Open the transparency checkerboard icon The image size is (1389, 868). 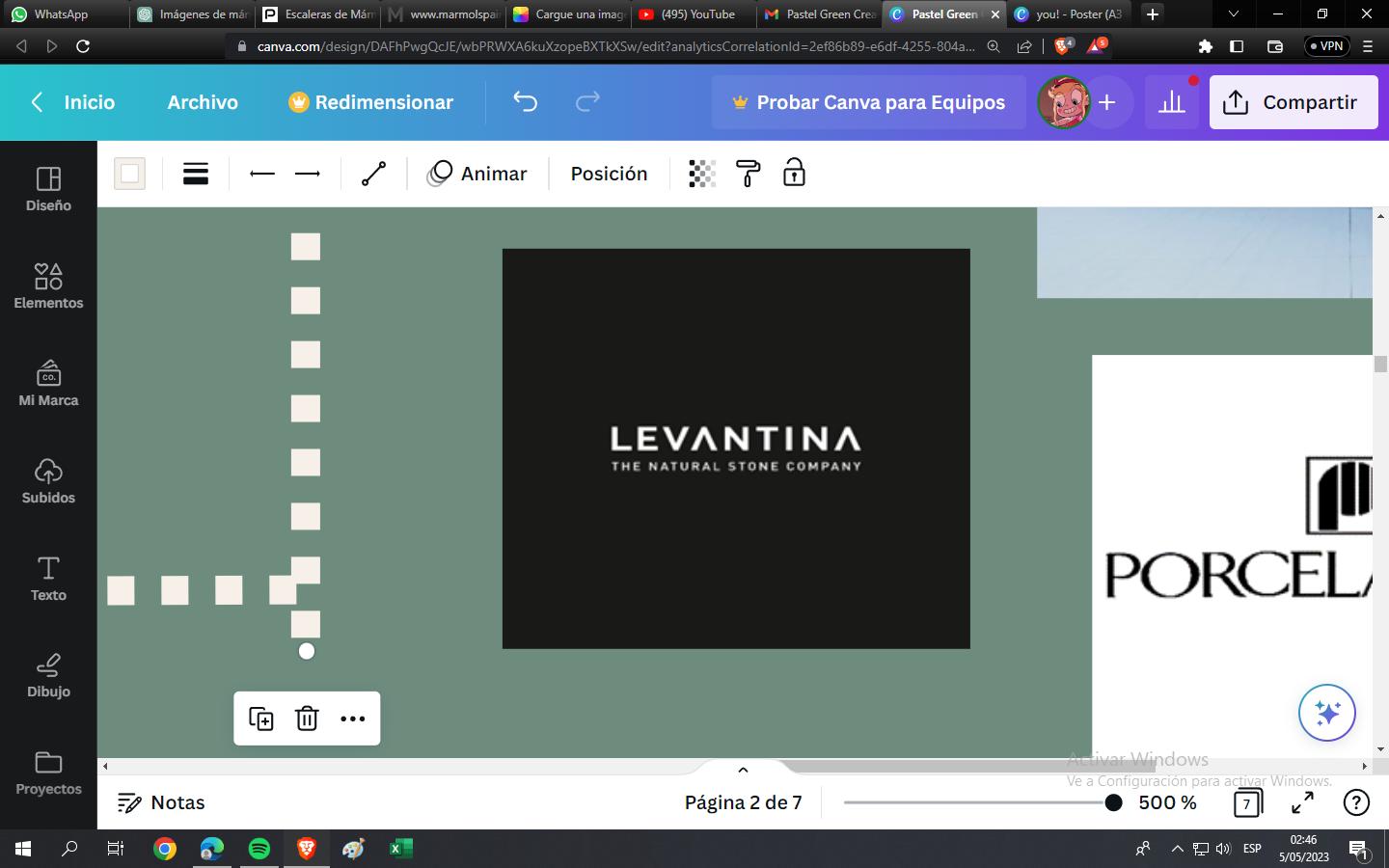click(x=702, y=174)
